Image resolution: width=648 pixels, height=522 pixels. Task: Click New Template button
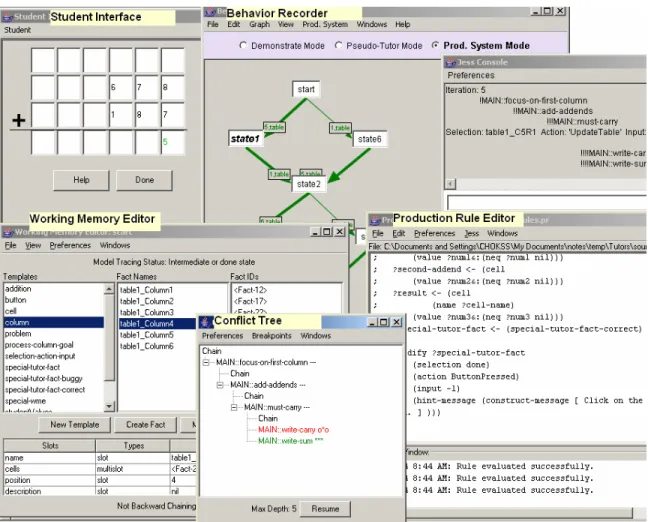[x=75, y=425]
